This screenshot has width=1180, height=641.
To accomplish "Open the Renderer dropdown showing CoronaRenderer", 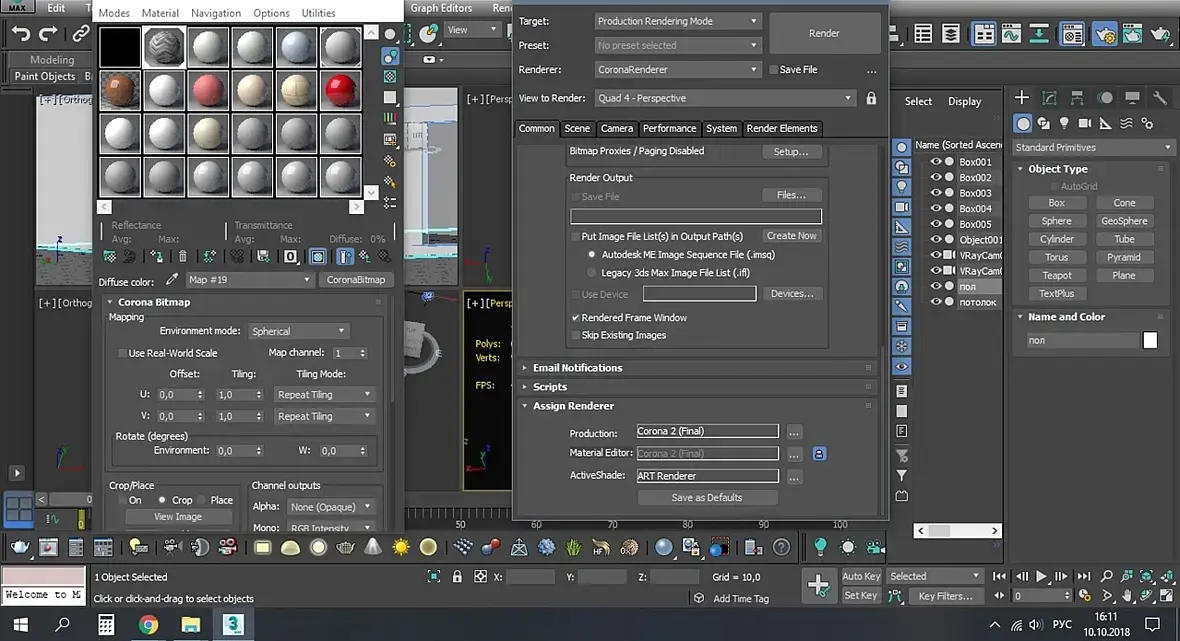I will (x=678, y=70).
